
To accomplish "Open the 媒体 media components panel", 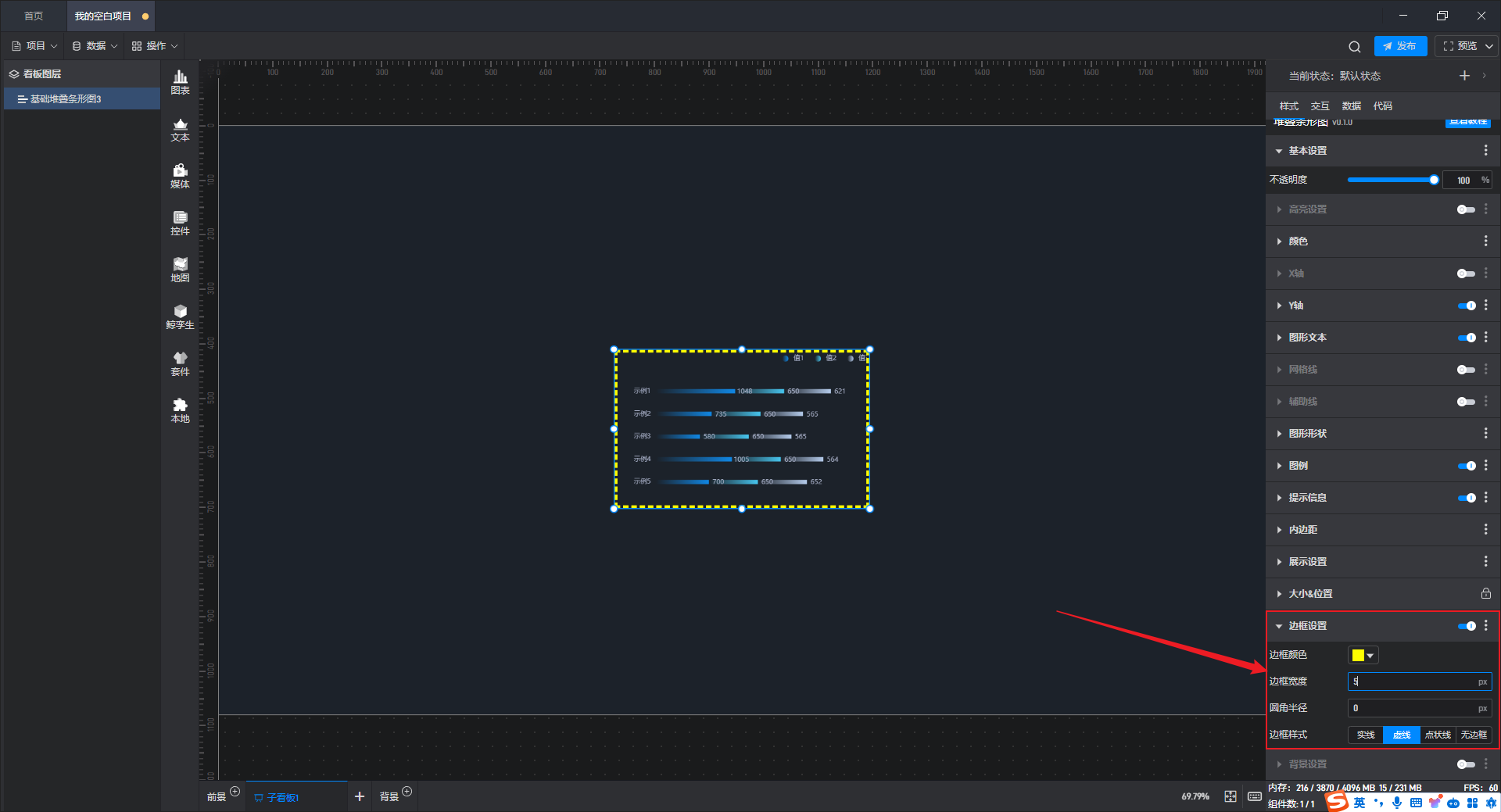I will click(180, 176).
